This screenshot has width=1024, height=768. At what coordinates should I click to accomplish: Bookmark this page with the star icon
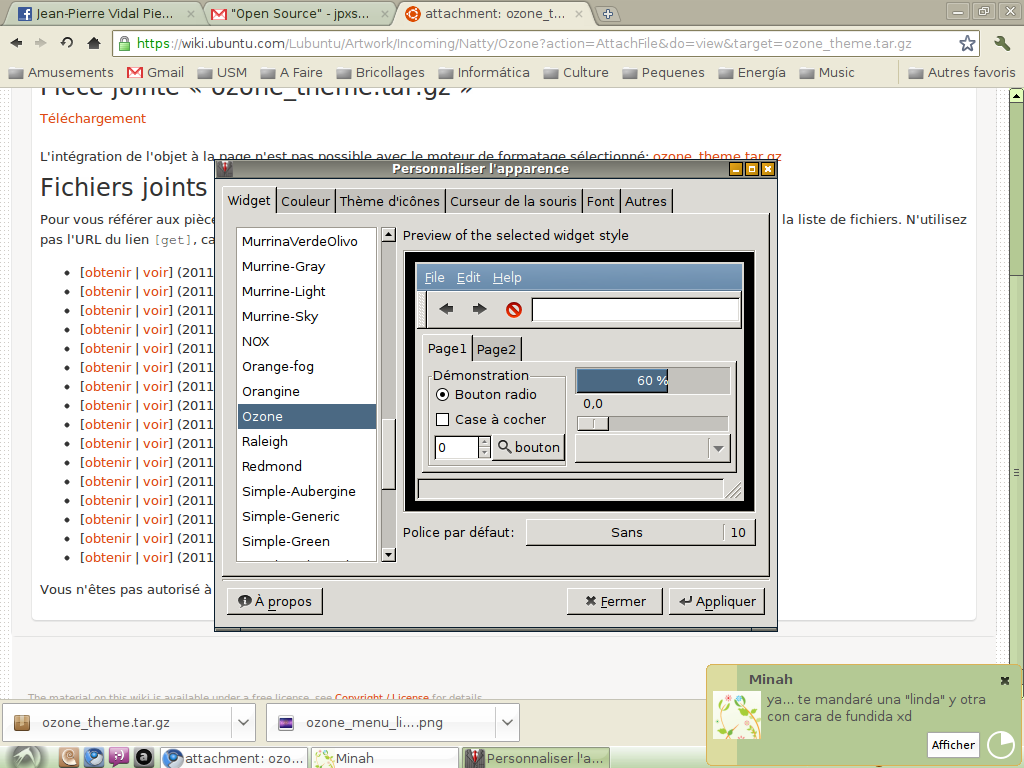[x=967, y=43]
